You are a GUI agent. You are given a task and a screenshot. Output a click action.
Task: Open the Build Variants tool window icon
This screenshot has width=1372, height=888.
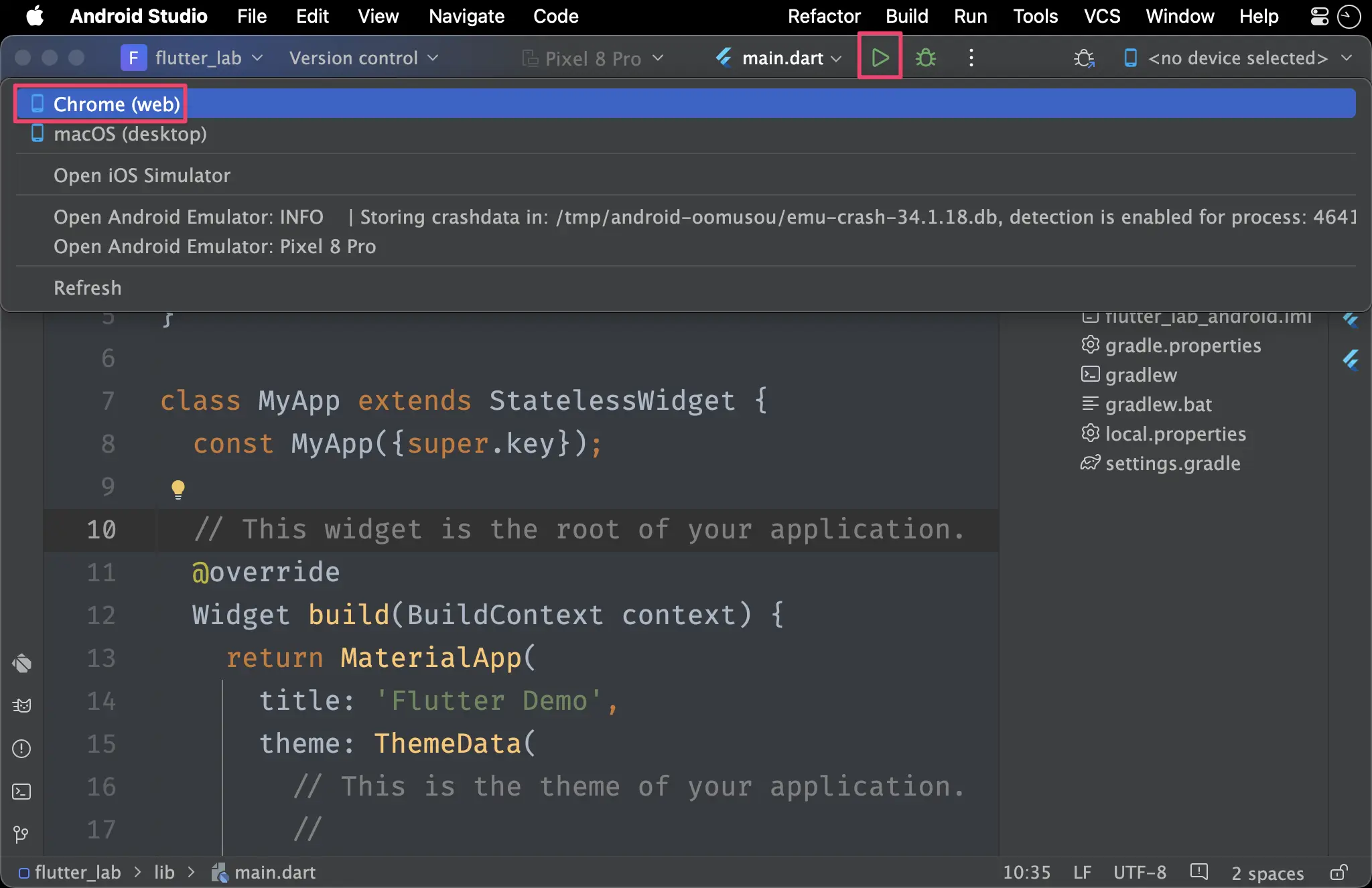[21, 663]
